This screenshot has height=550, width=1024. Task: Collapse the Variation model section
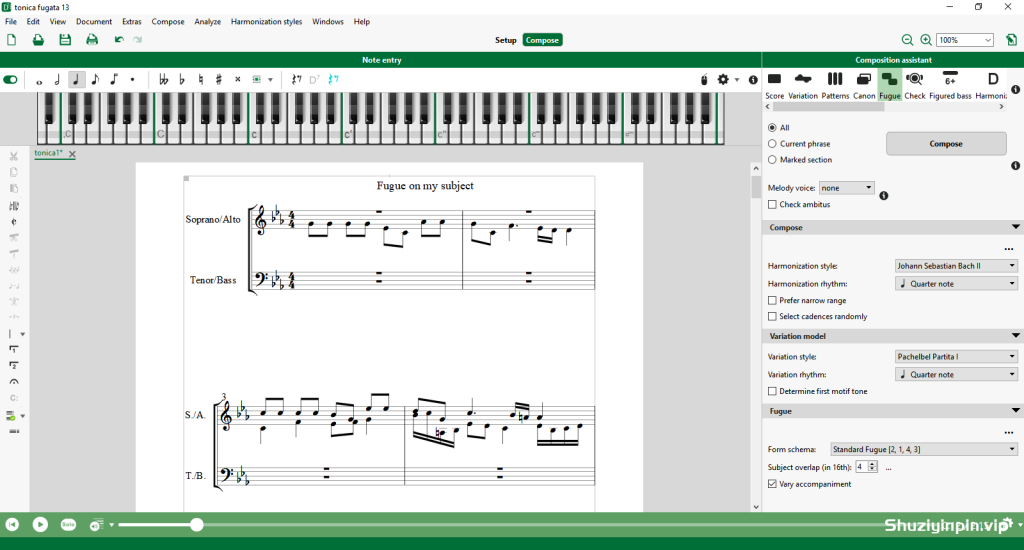coord(1016,336)
